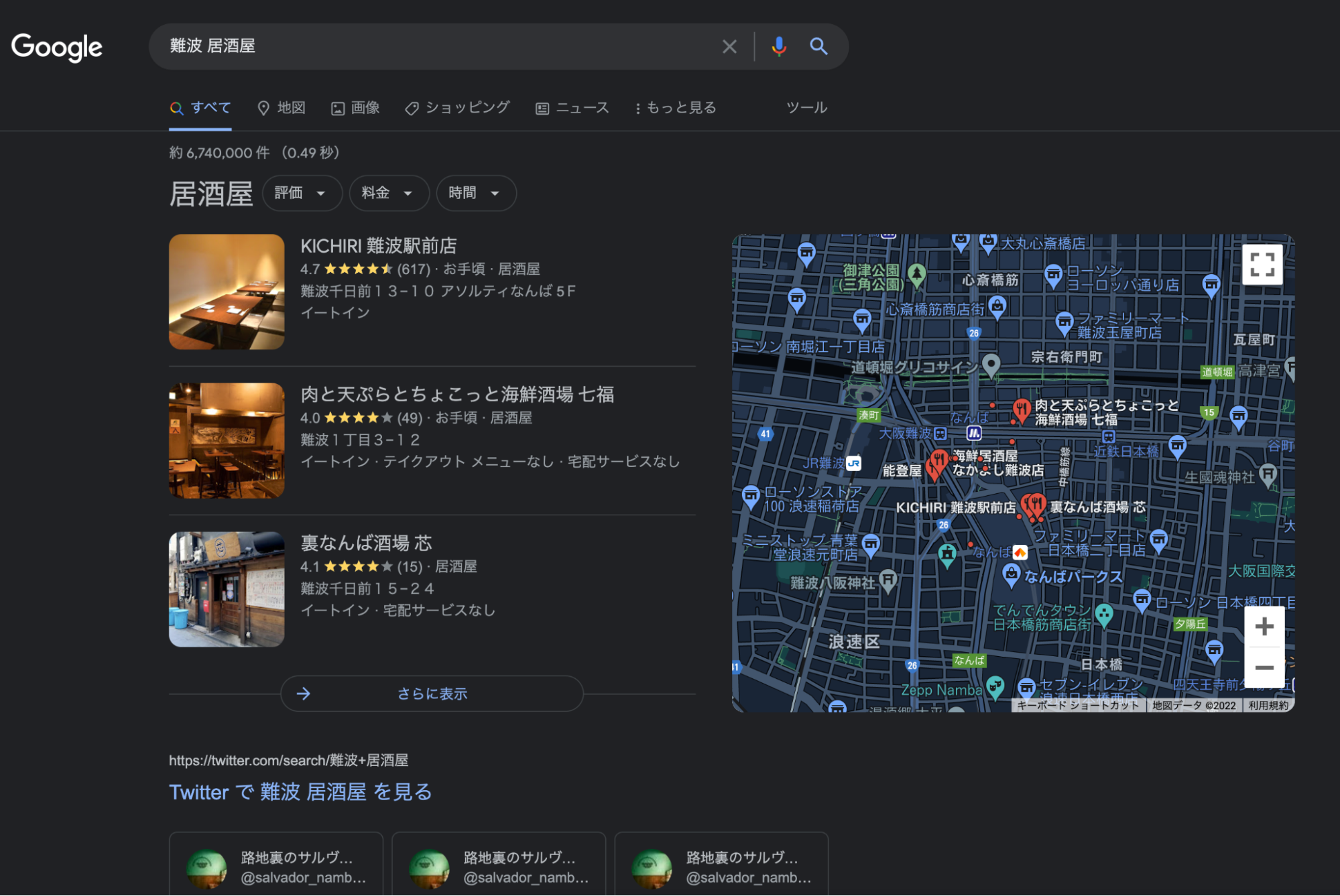The height and width of the screenshot is (896, 1340).
Task: Open the Twitter で 難波 居酒屋 を見る link
Action: [x=300, y=792]
